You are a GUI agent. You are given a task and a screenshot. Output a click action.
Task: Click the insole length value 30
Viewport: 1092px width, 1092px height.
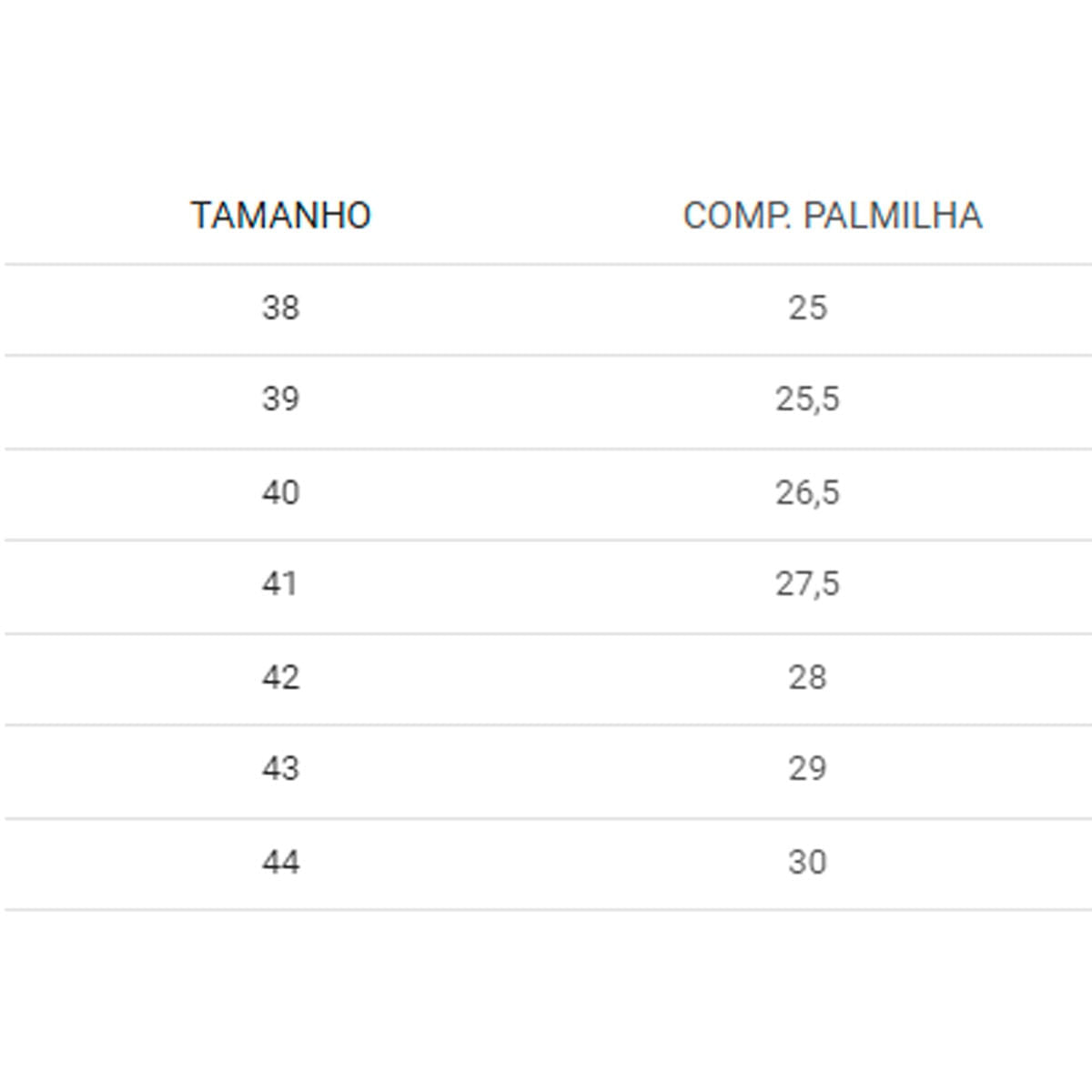pos(807,862)
